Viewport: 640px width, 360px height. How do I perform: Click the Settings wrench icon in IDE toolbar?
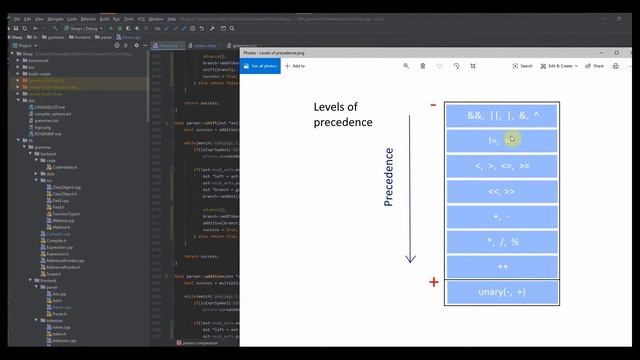click(x=212, y=28)
